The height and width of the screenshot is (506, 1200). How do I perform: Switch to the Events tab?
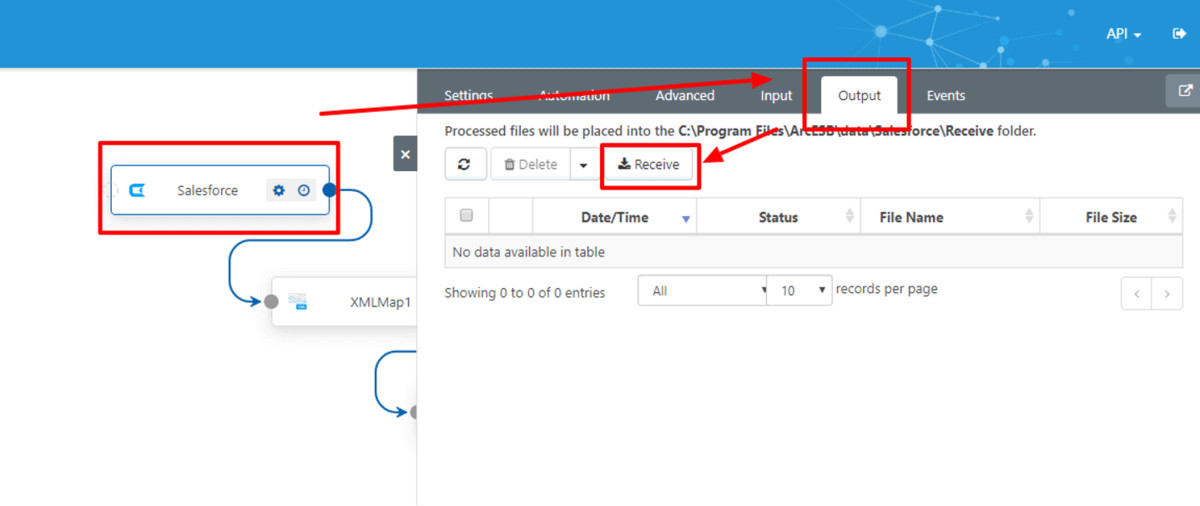pos(946,96)
